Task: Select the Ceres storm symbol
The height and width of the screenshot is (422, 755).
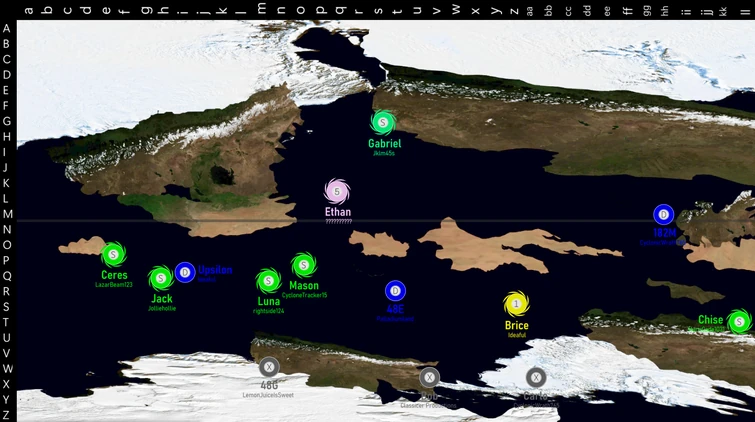Action: tap(113, 254)
